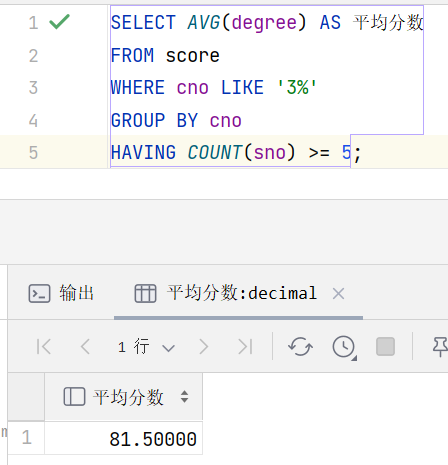Click the '3%' string literal
The width and height of the screenshot is (448, 465).
click(297, 88)
